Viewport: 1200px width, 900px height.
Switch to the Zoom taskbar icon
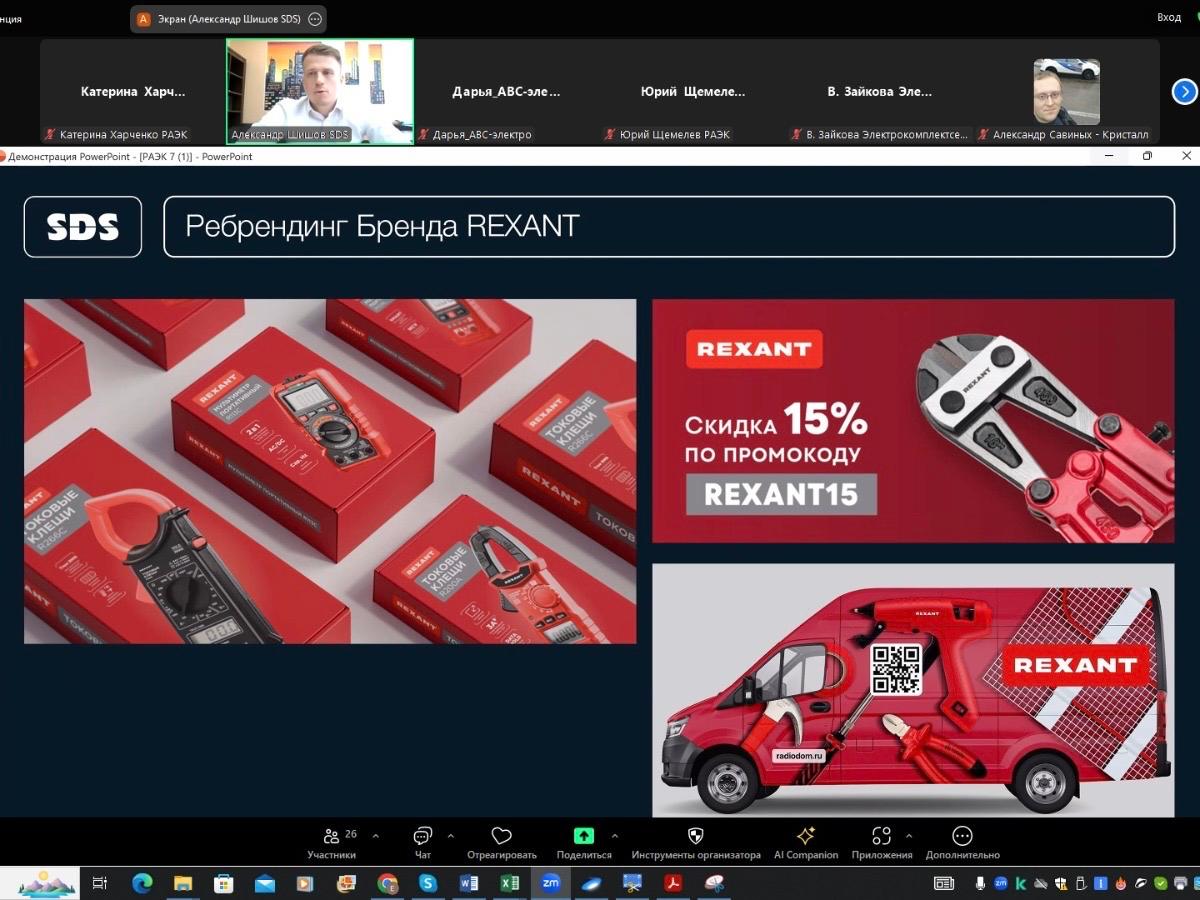550,883
